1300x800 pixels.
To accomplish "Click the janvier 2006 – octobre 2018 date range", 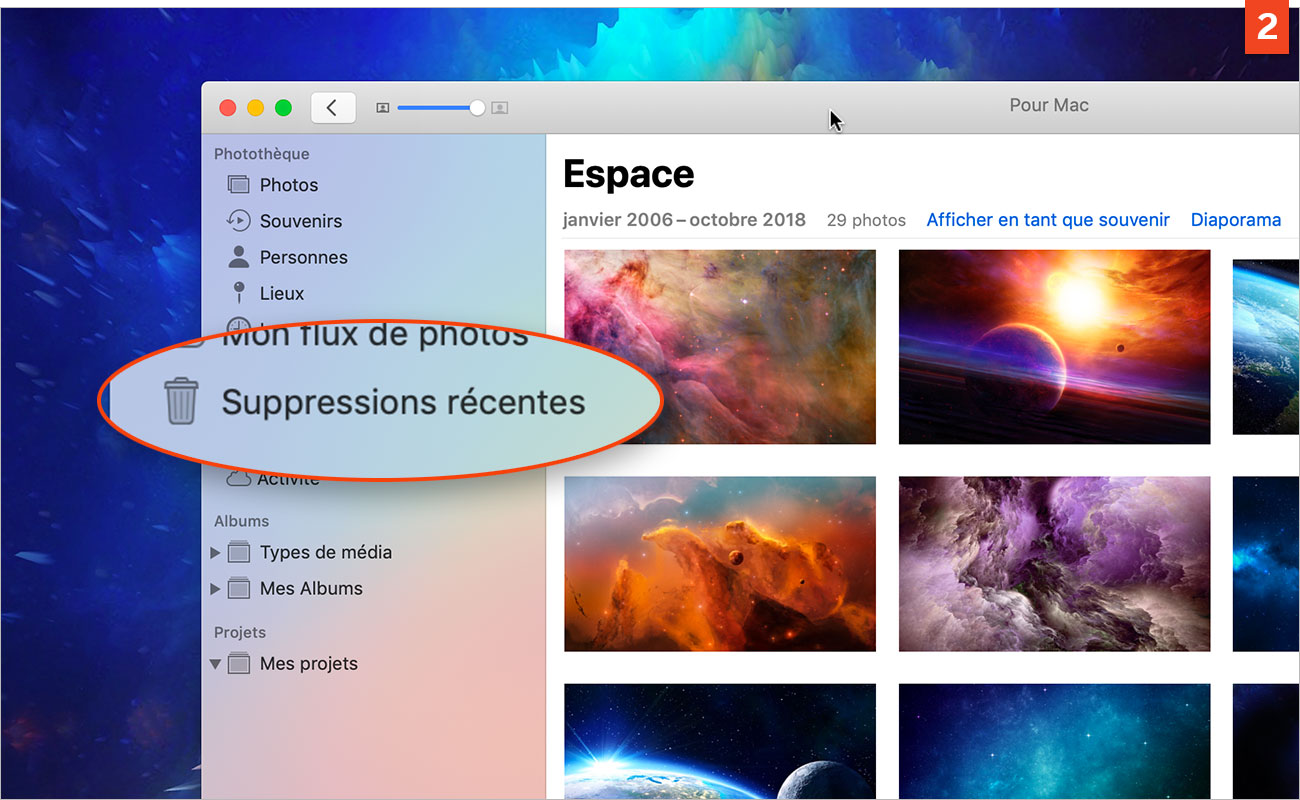I will point(684,220).
